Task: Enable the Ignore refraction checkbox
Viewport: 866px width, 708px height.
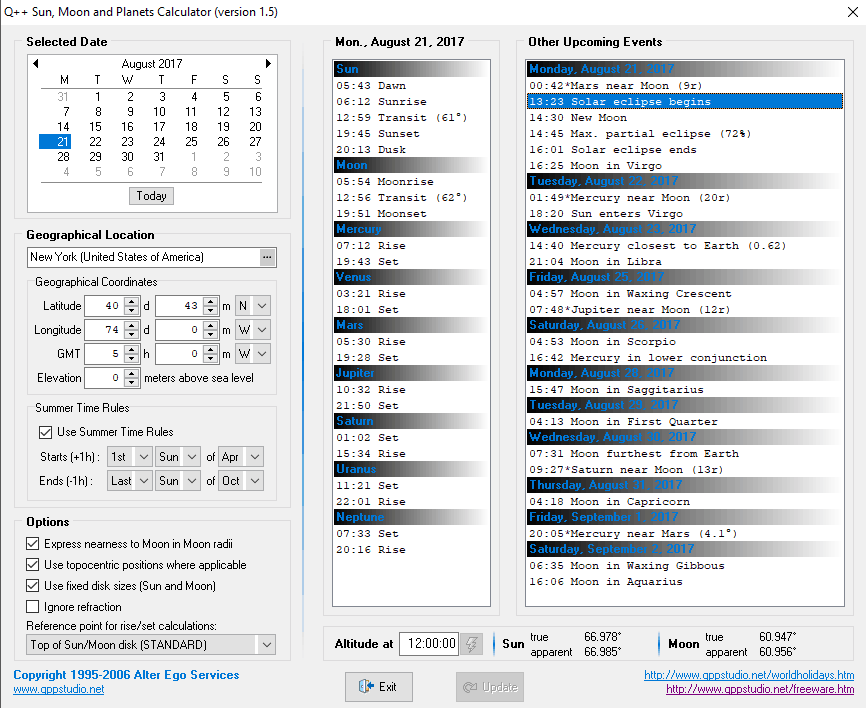Action: [33, 607]
